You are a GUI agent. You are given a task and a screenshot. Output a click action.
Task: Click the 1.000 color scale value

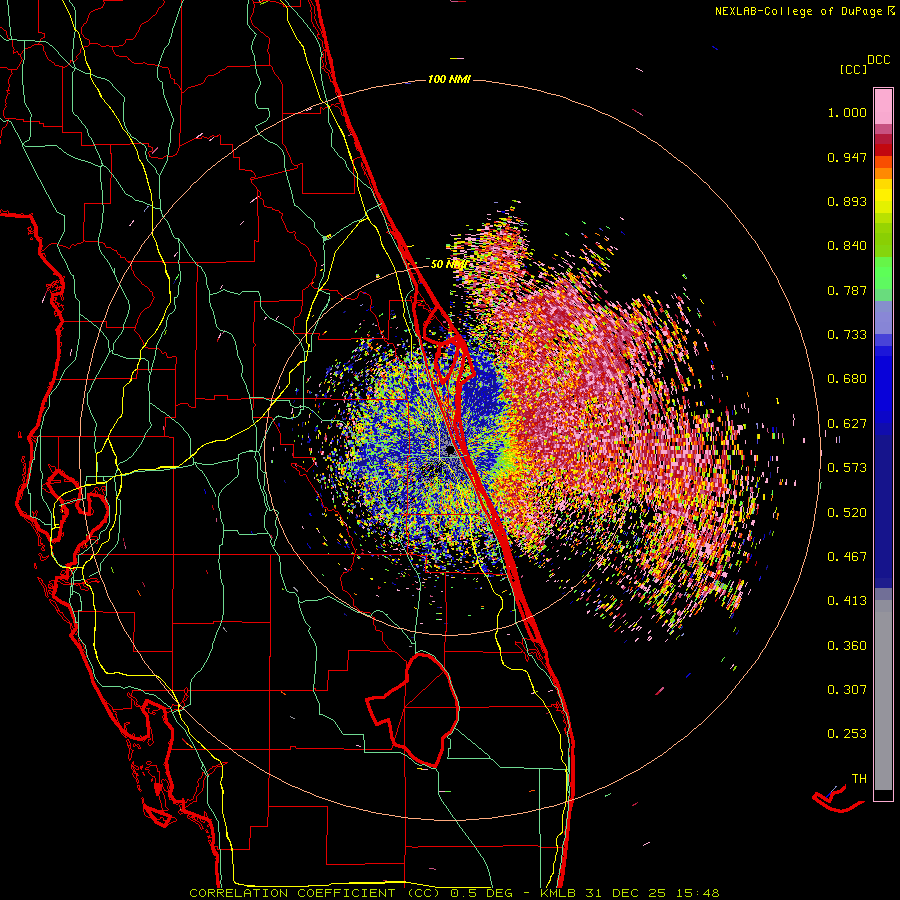(847, 112)
